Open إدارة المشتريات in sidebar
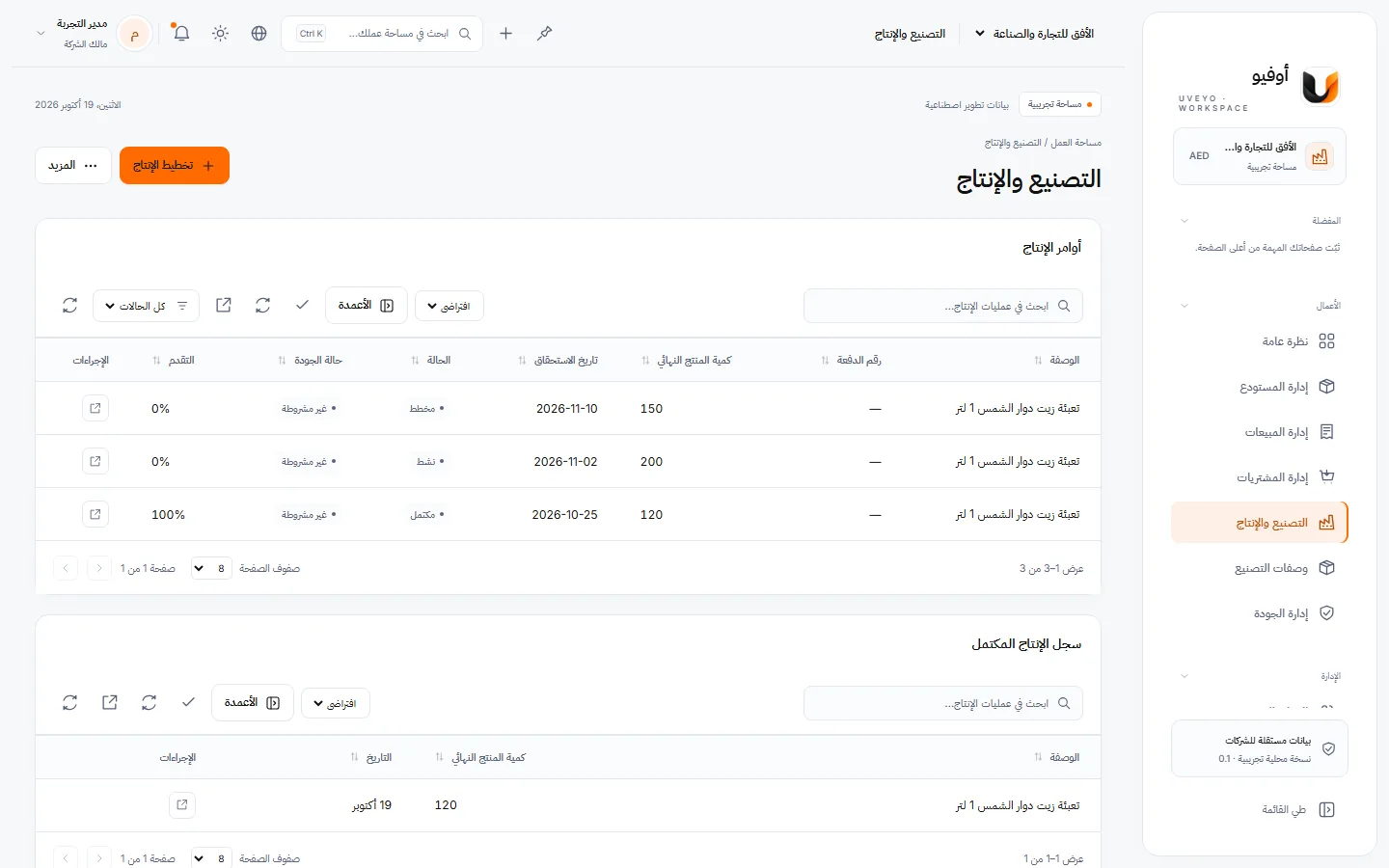Image resolution: width=1389 pixels, height=868 pixels. point(1260,477)
